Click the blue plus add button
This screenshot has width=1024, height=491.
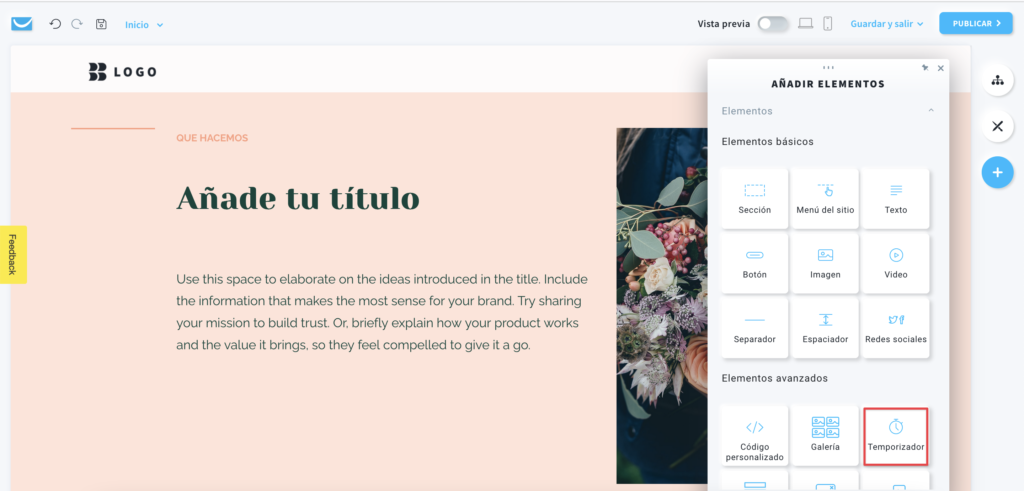tap(997, 172)
